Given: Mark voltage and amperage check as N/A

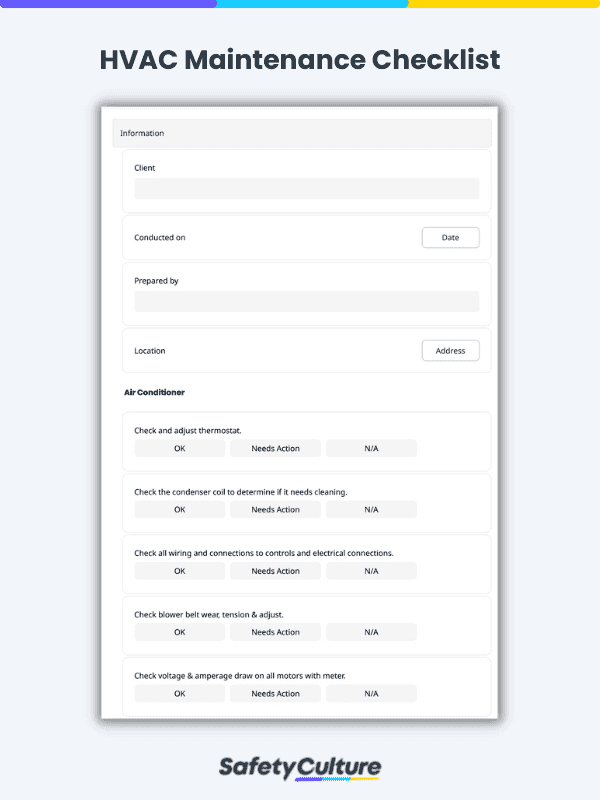Looking at the screenshot, I should pyautogui.click(x=371, y=692).
